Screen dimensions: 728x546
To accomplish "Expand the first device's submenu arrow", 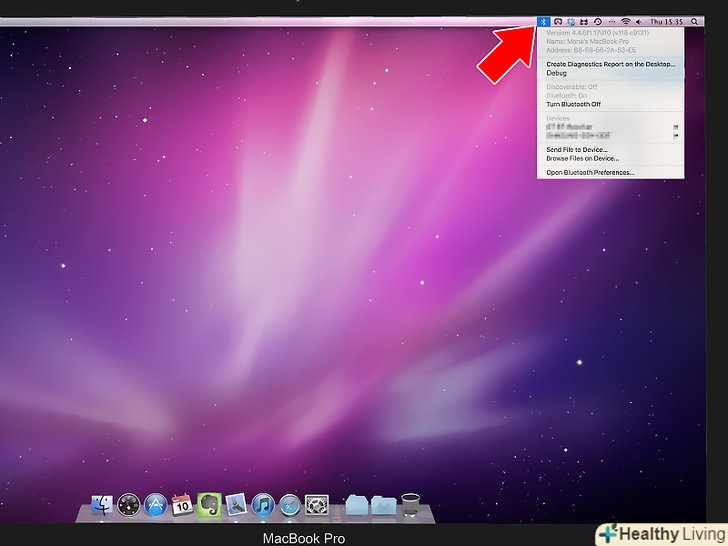I will [x=676, y=127].
